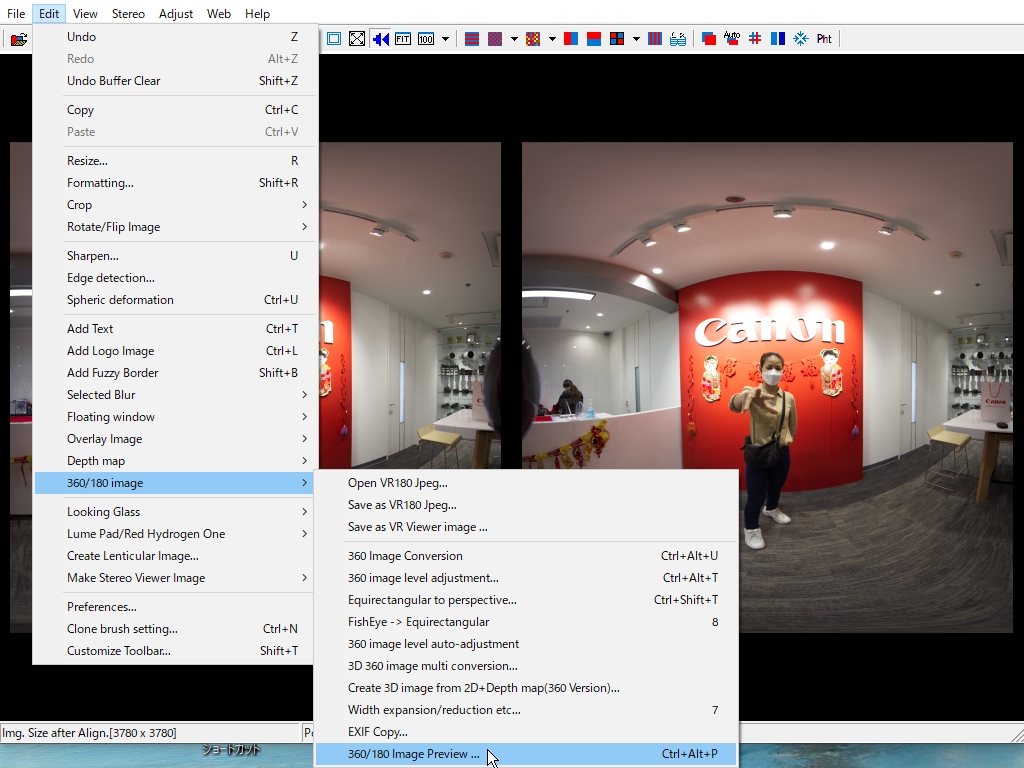
Task: Expand the Depth map submenu
Action: tap(175, 461)
